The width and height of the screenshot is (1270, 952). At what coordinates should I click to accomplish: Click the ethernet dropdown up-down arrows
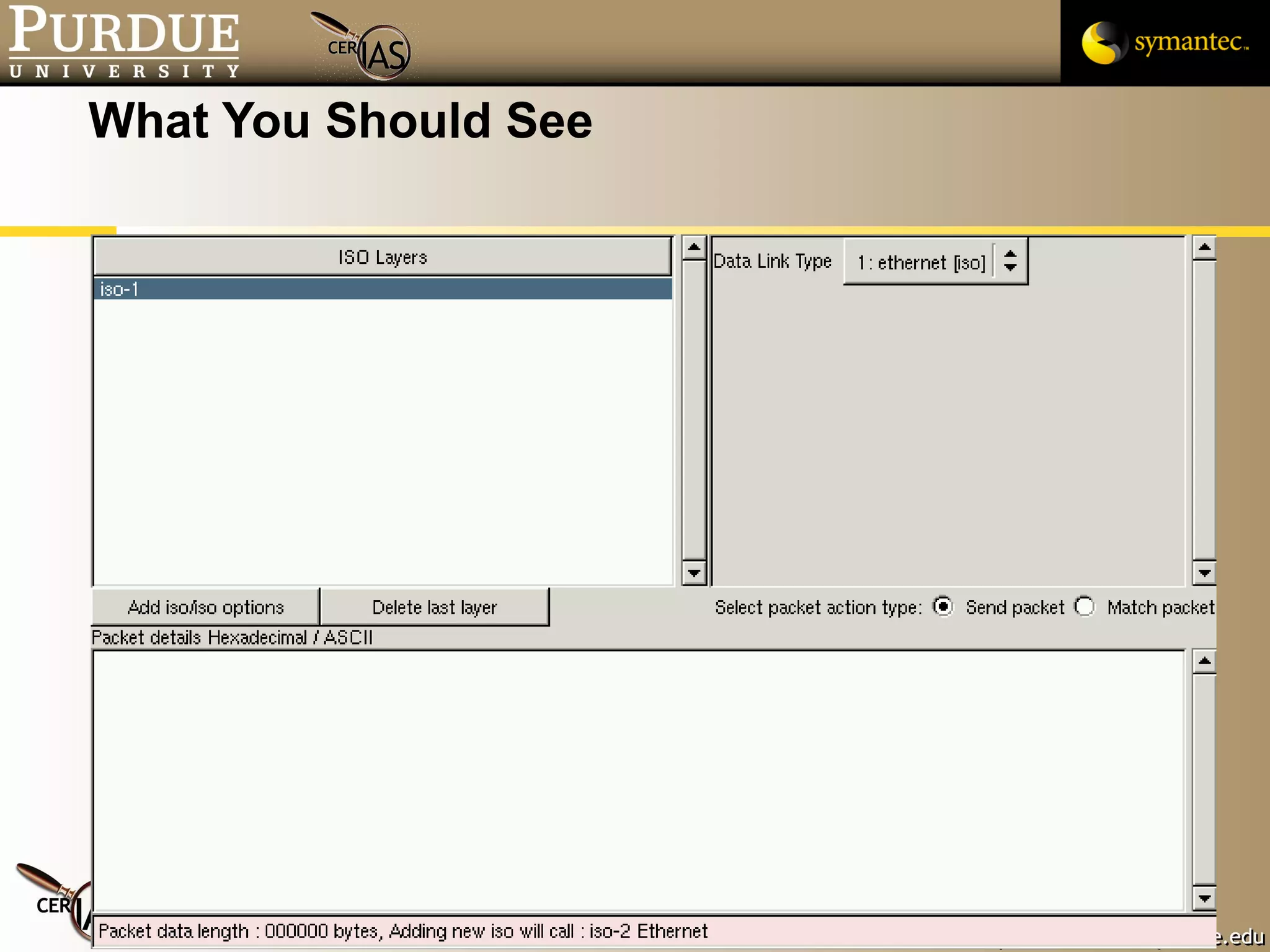click(x=1010, y=261)
